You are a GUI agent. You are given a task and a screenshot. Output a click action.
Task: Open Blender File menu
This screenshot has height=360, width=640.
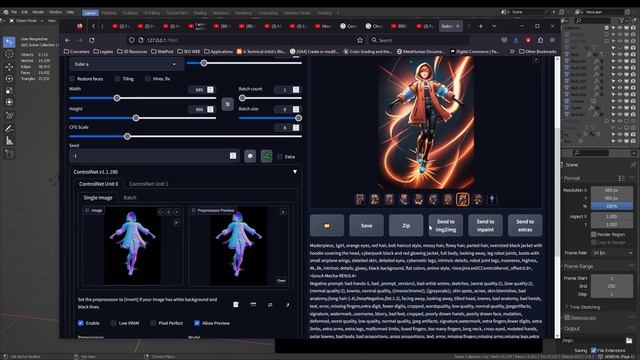14,12
